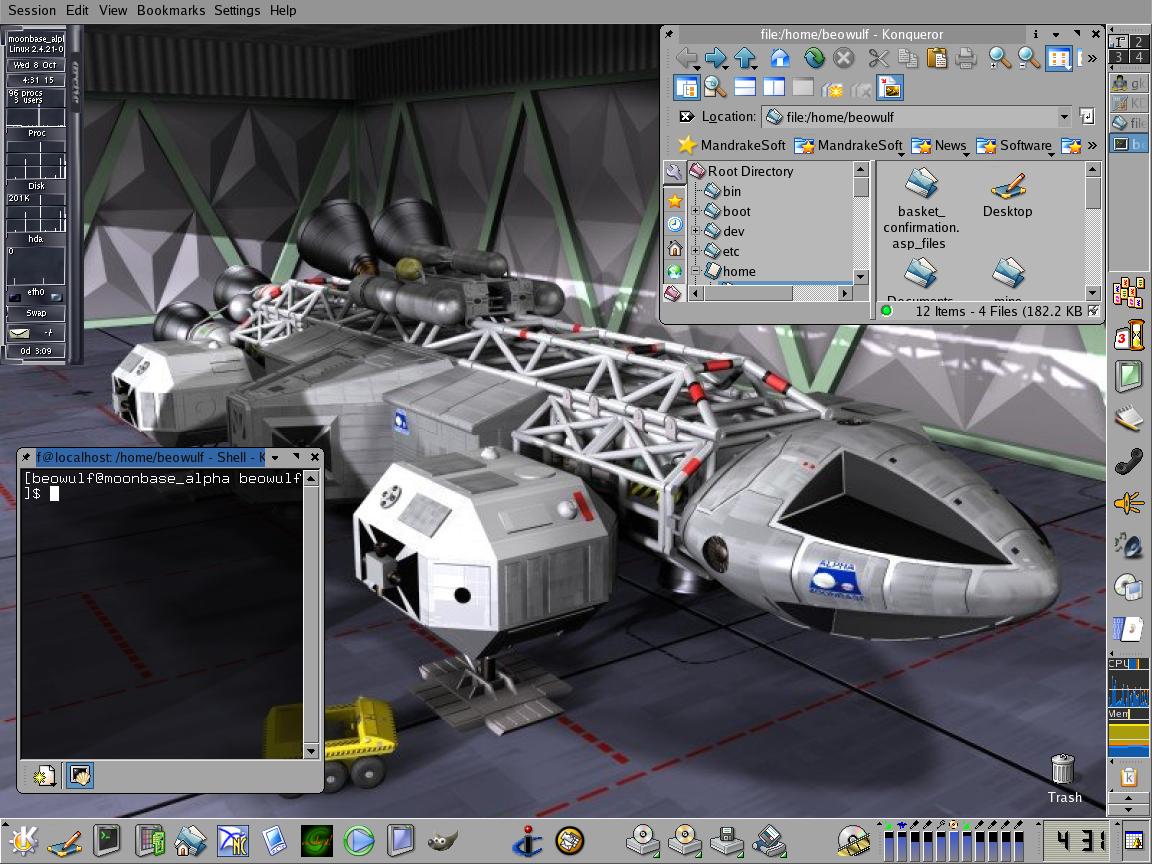
Task: Expand the dev folder
Action: click(695, 231)
